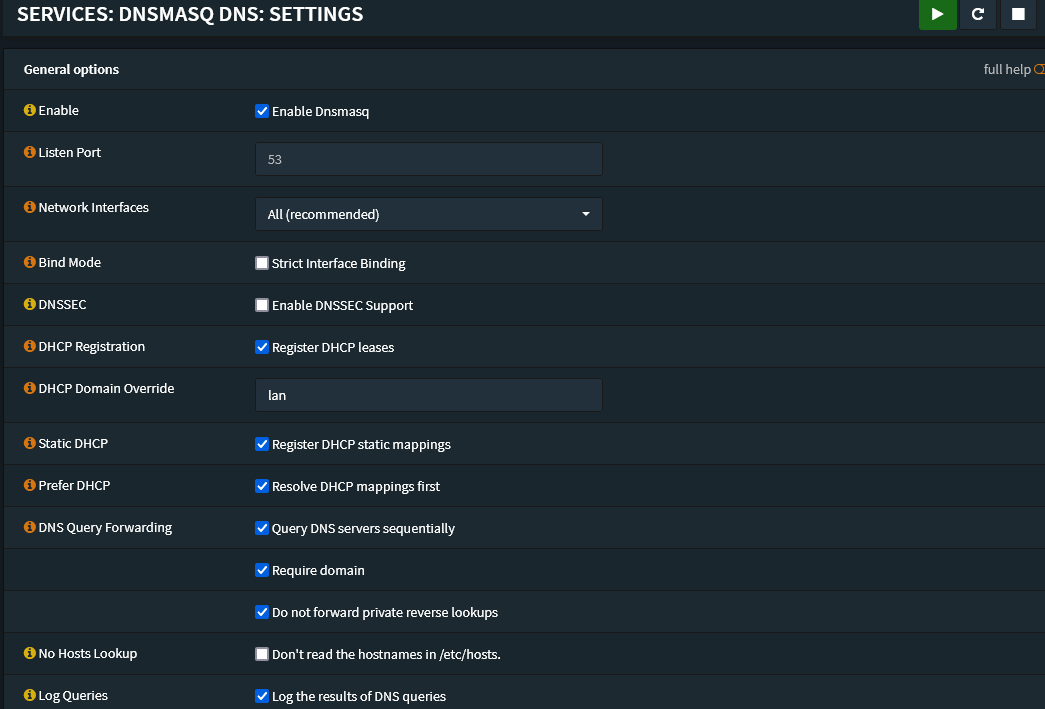The height and width of the screenshot is (709, 1045).
Task: Click the No Hosts Lookup label
Action: coord(88,654)
